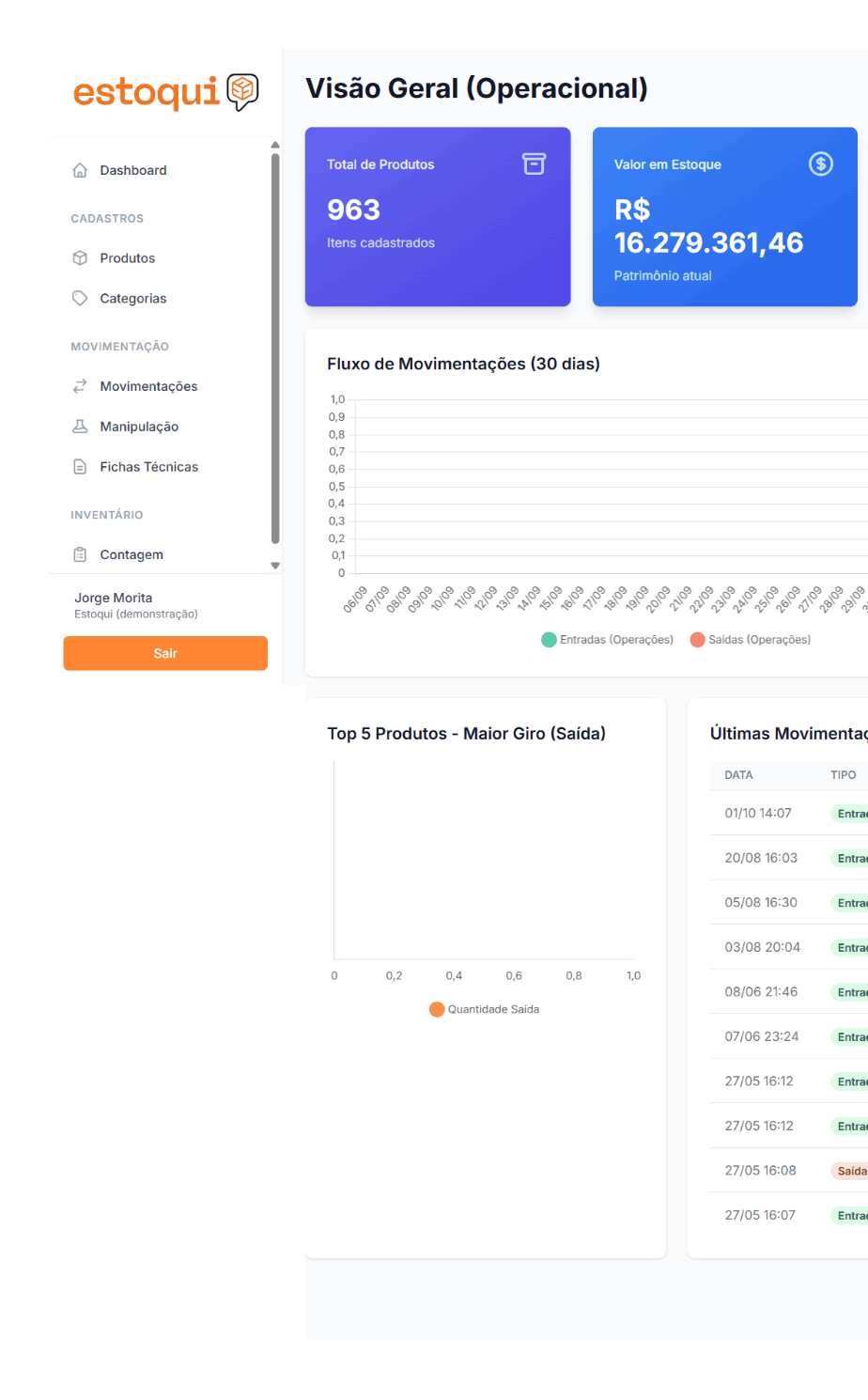This screenshot has height=1400, width=868.
Task: Click the dollar coin icon on Valor em Estoque
Action: 821,164
